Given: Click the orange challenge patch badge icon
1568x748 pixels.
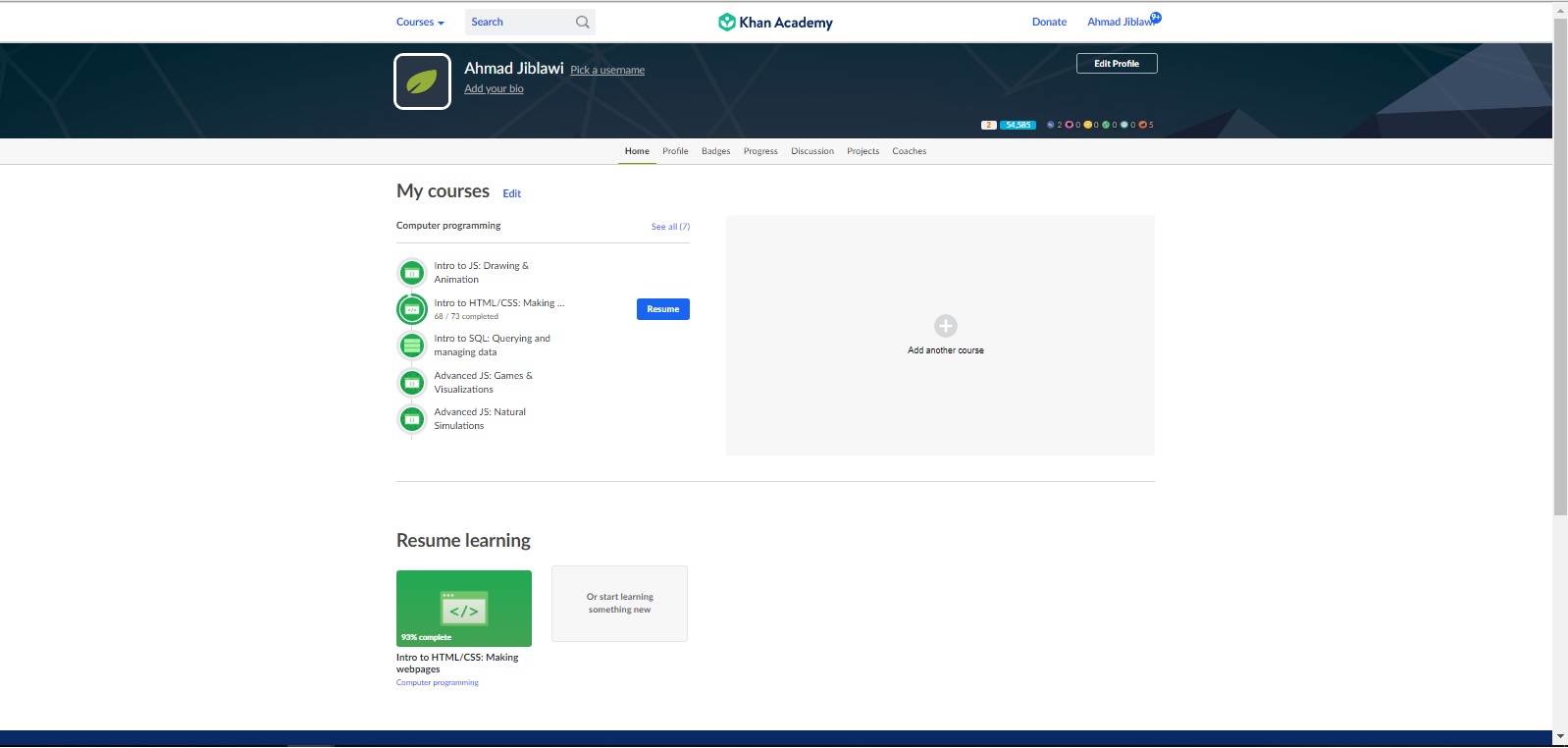Looking at the screenshot, I should point(1143,125).
